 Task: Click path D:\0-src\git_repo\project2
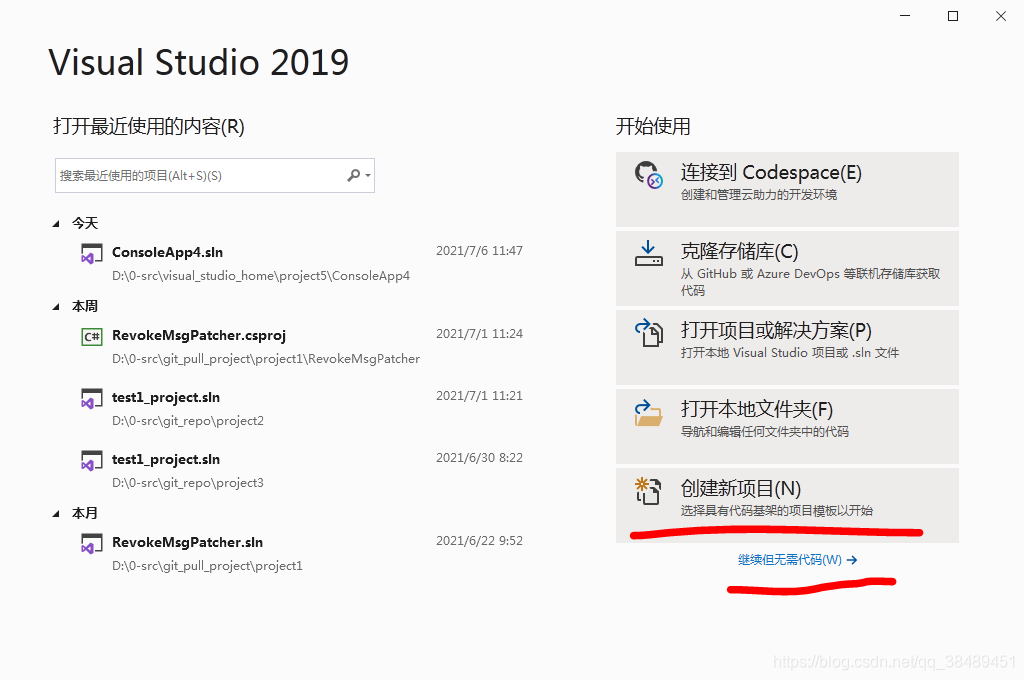(188, 421)
